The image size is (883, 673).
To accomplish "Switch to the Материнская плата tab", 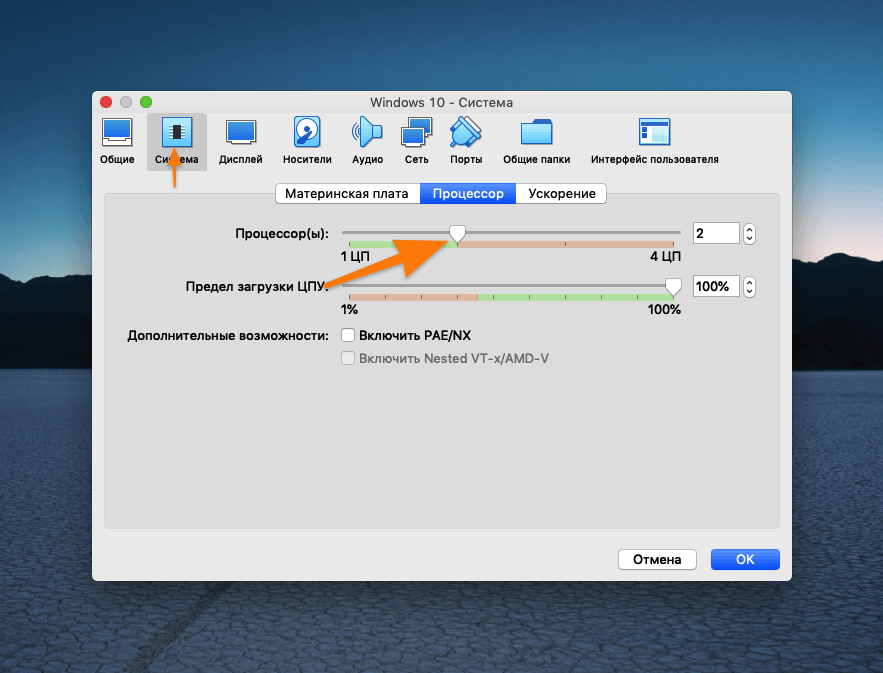I will click(x=347, y=194).
